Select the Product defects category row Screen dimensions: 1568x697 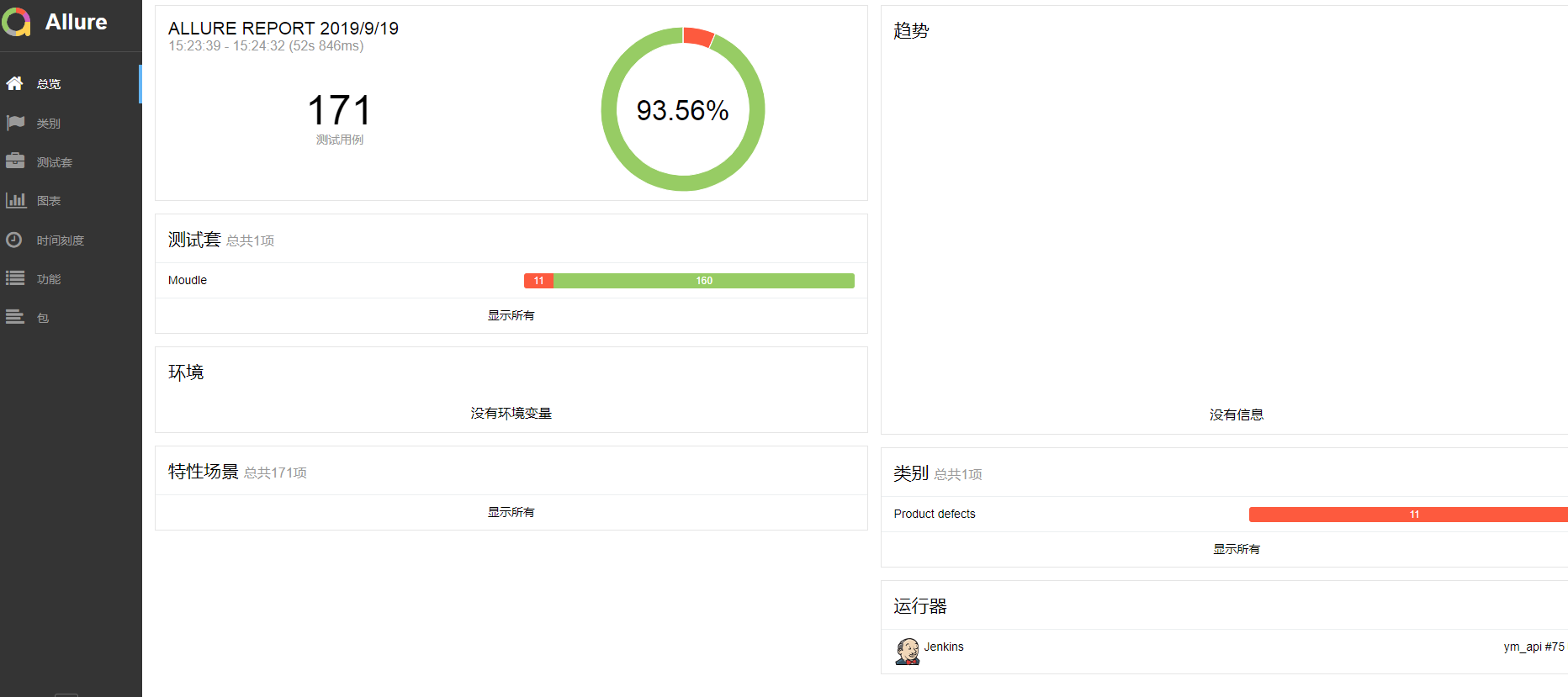pyautogui.click(x=934, y=514)
